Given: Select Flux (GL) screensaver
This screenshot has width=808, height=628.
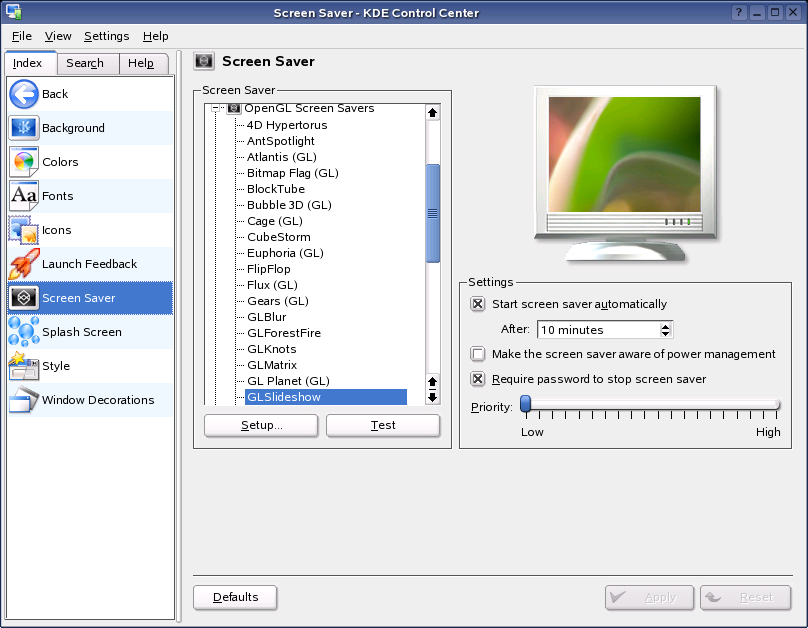Looking at the screenshot, I should [x=272, y=285].
